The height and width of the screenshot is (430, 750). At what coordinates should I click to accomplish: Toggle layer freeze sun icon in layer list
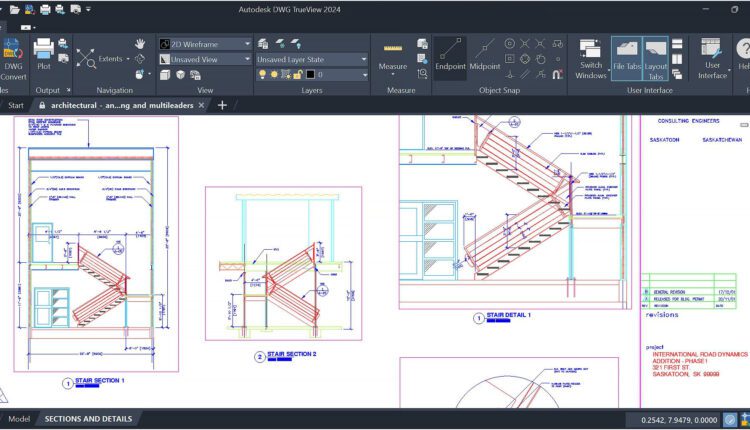[x=274, y=75]
